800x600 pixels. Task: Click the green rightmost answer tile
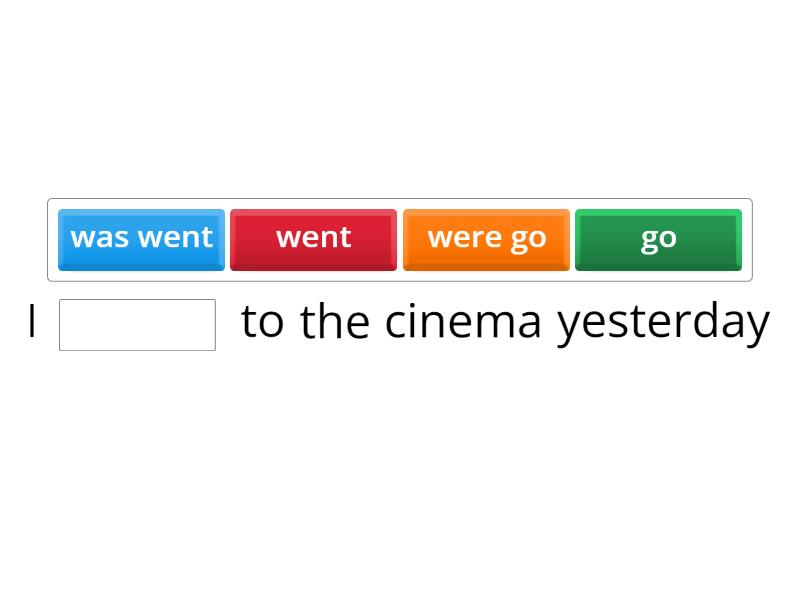pos(658,238)
